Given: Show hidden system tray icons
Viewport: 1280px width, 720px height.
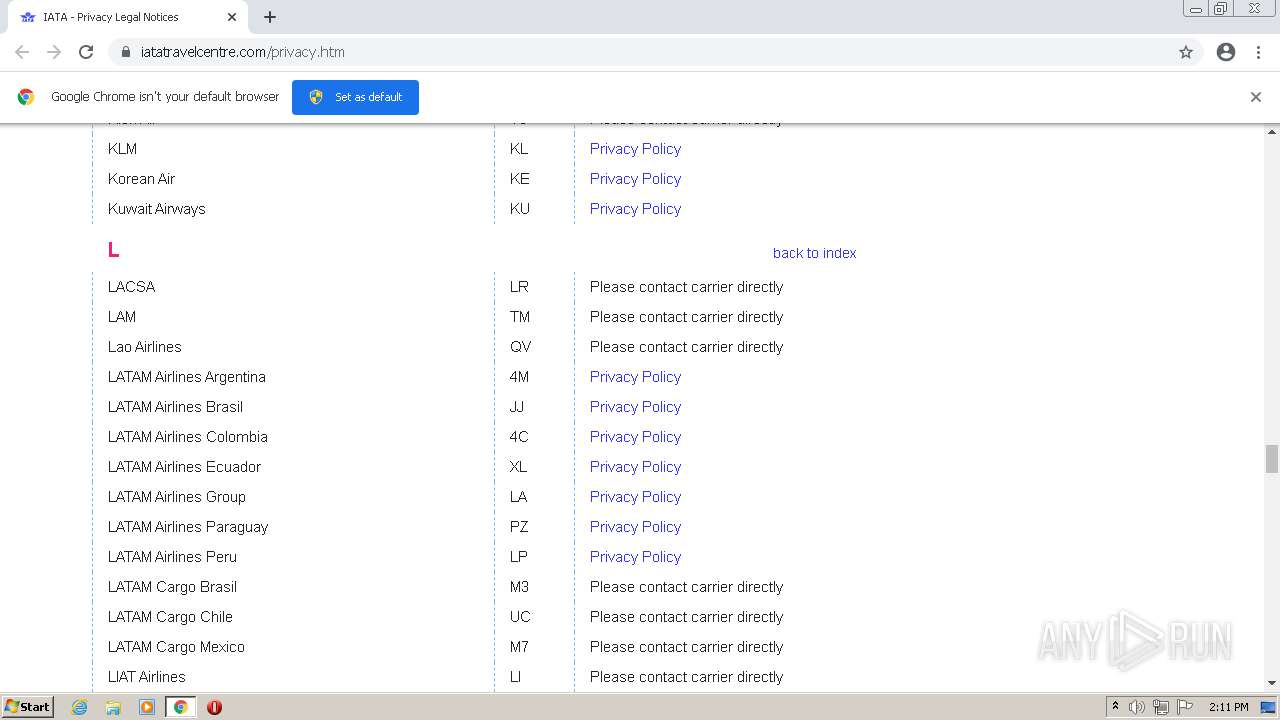Looking at the screenshot, I should 1115,707.
